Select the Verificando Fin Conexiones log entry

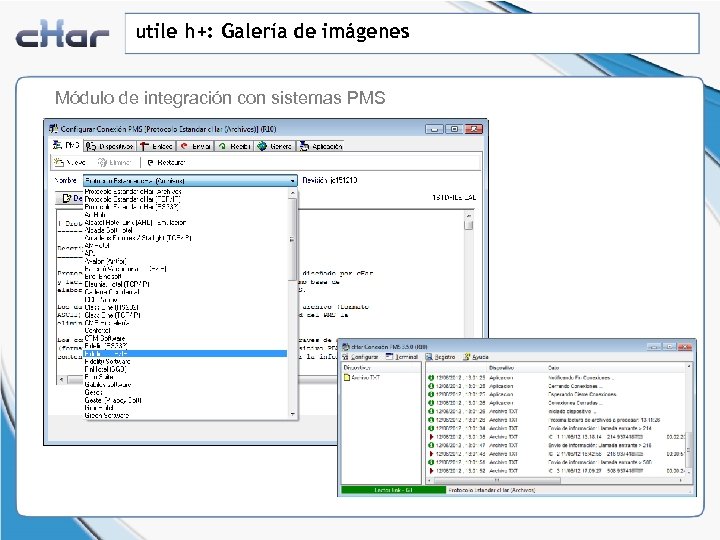pos(557,378)
